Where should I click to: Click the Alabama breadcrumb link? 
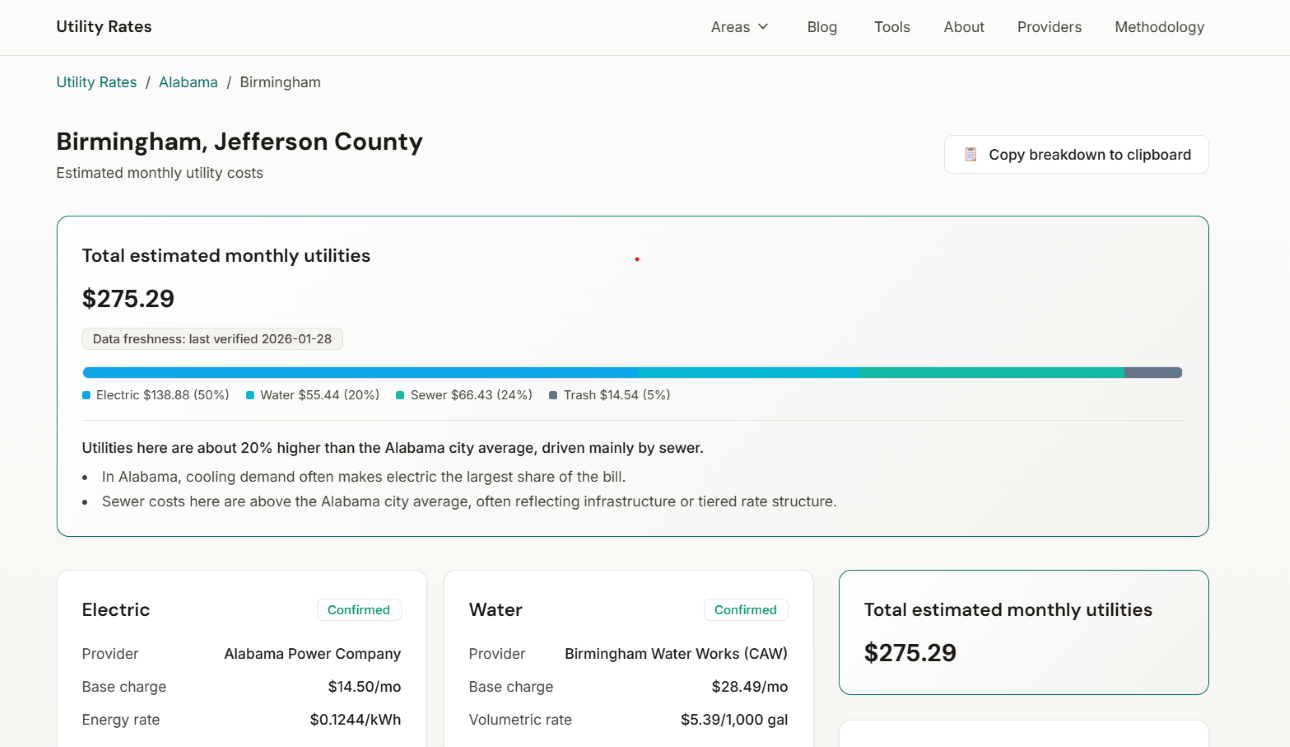pyautogui.click(x=188, y=81)
